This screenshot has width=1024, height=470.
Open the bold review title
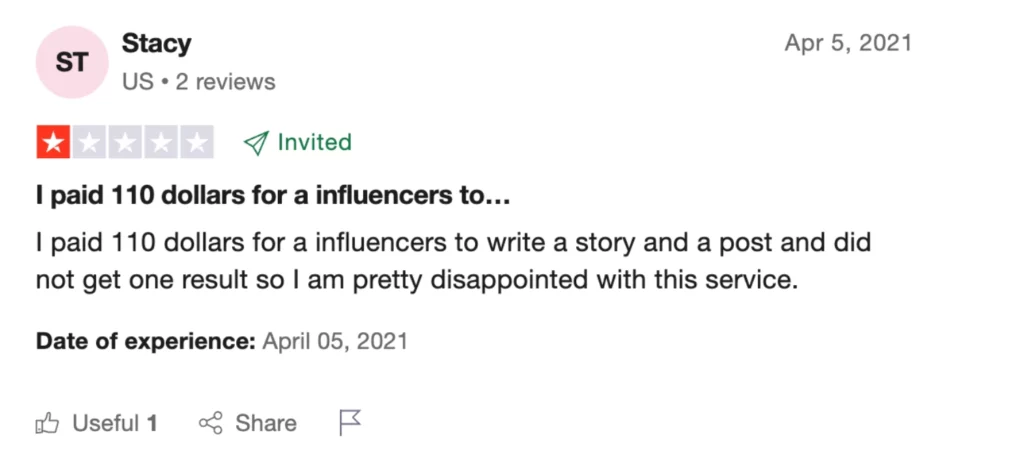pos(273,198)
